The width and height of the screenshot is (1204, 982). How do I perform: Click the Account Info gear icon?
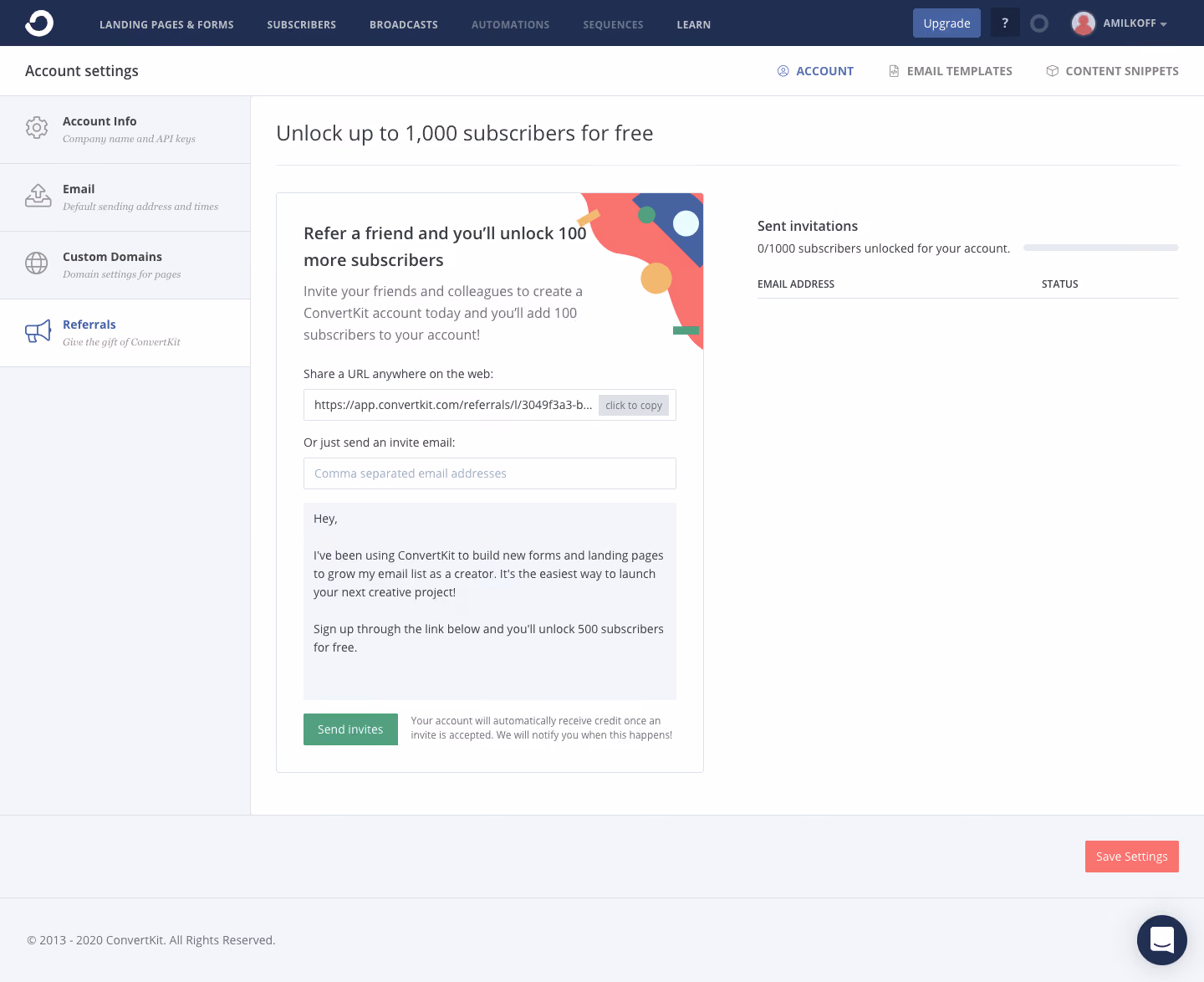[x=37, y=128]
